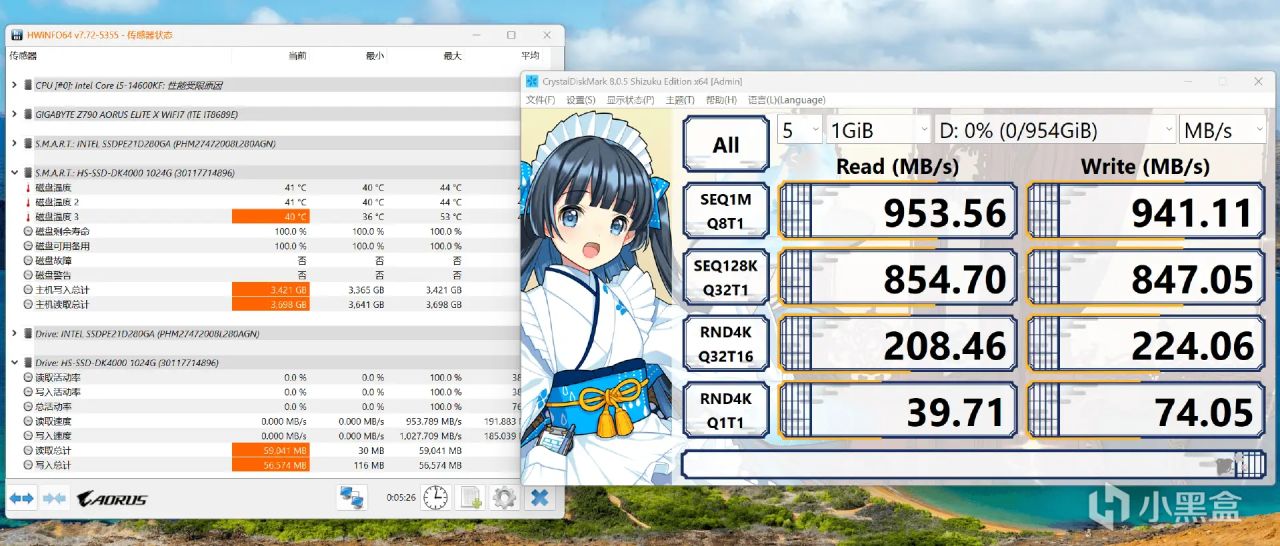The image size is (1280, 546).
Task: Open the 语言(L)(Language) menu
Action: [x=786, y=100]
